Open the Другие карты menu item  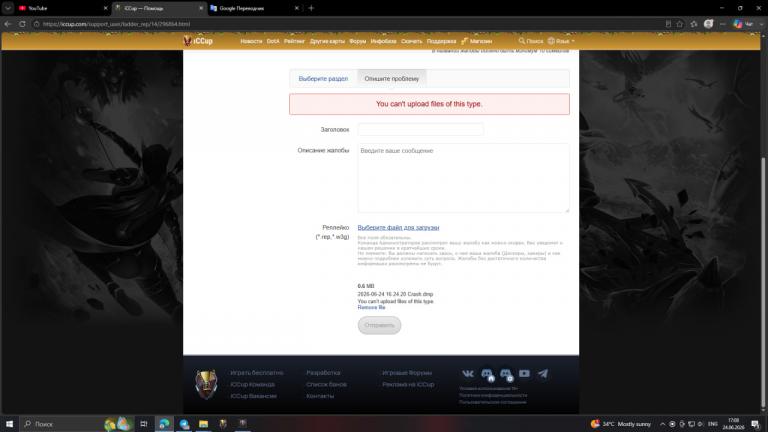click(327, 41)
